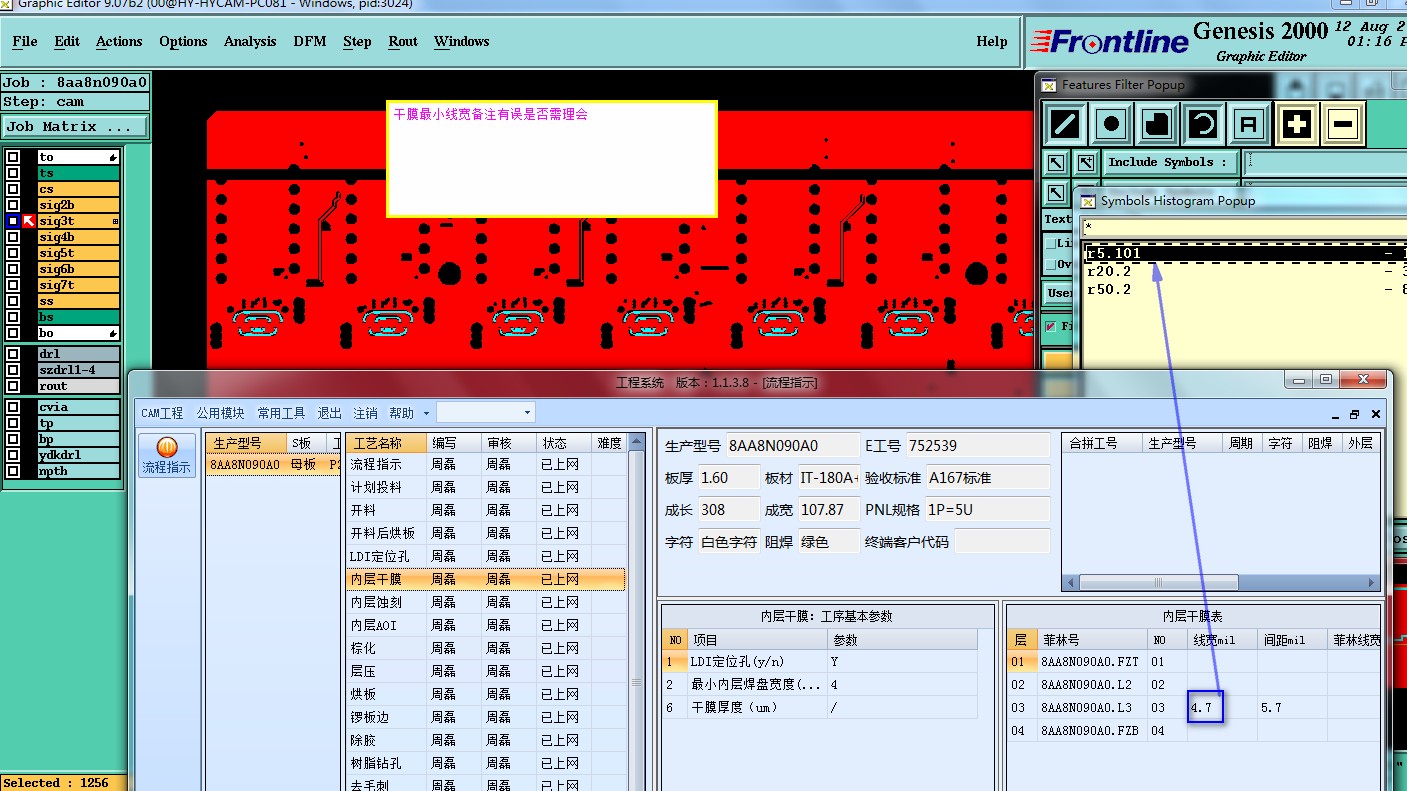Open the empty combo box in 工程系统 toolbar
The width and height of the screenshot is (1407, 791).
click(x=486, y=412)
